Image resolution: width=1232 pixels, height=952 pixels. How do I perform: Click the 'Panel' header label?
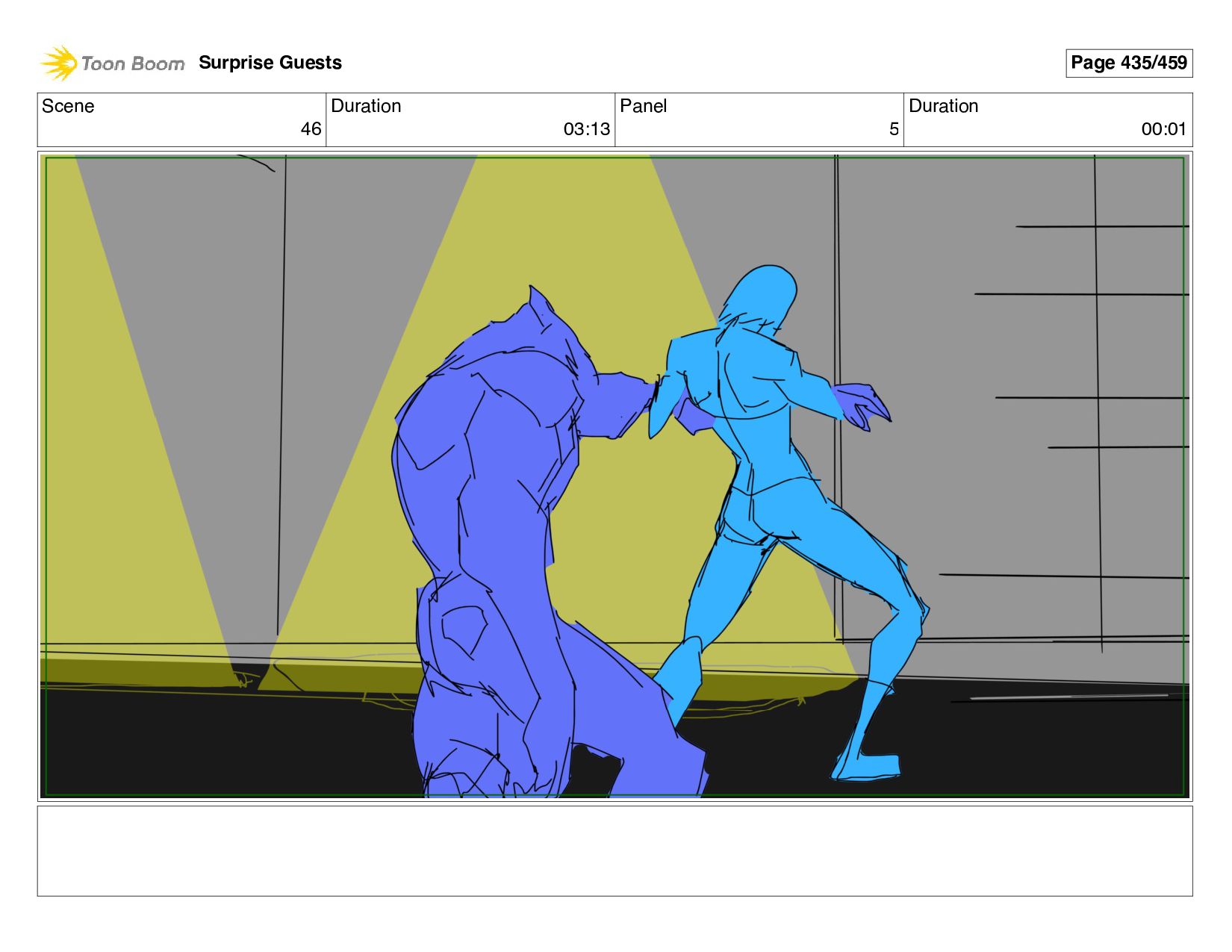(x=644, y=106)
